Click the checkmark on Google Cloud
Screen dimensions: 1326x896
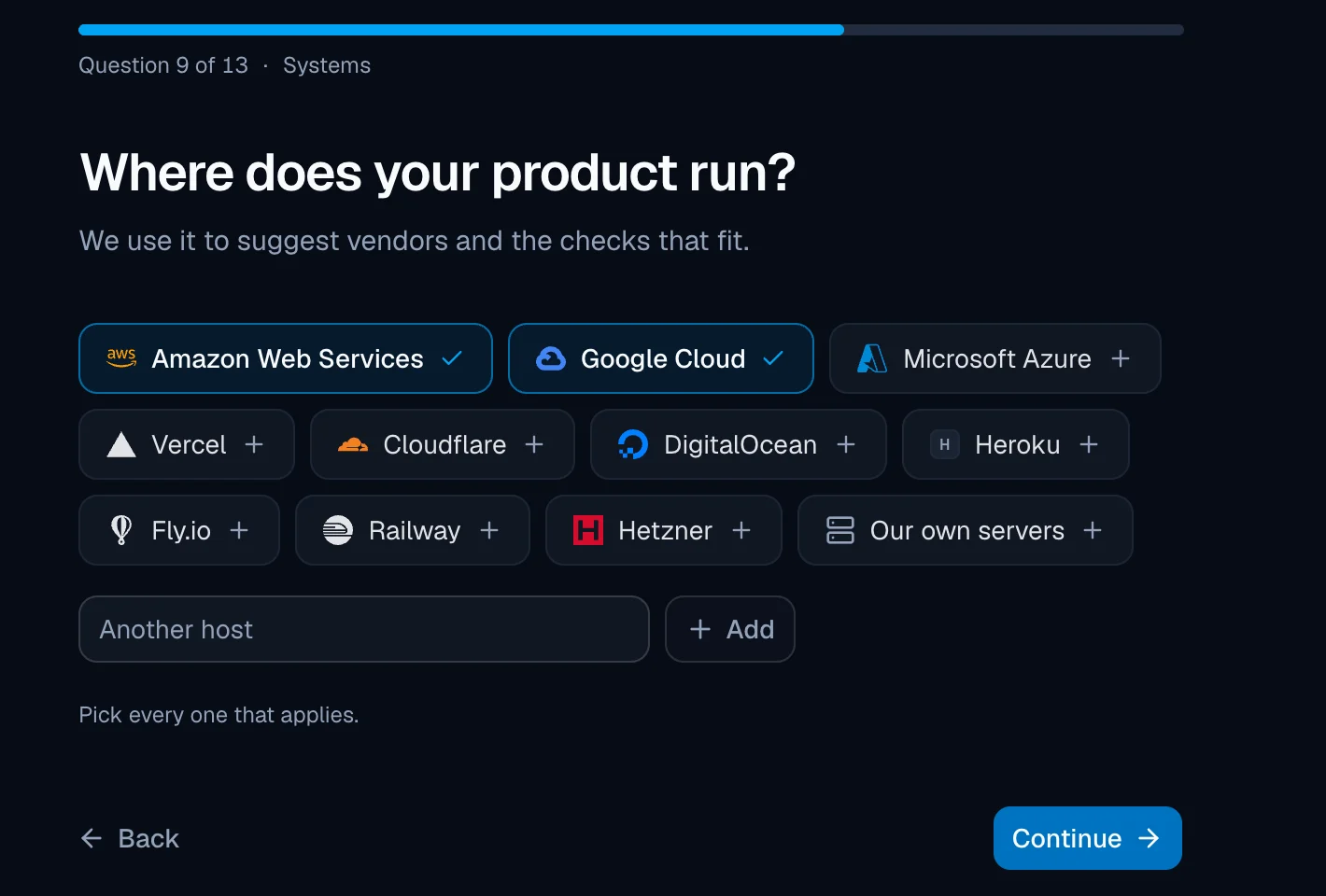(x=773, y=358)
